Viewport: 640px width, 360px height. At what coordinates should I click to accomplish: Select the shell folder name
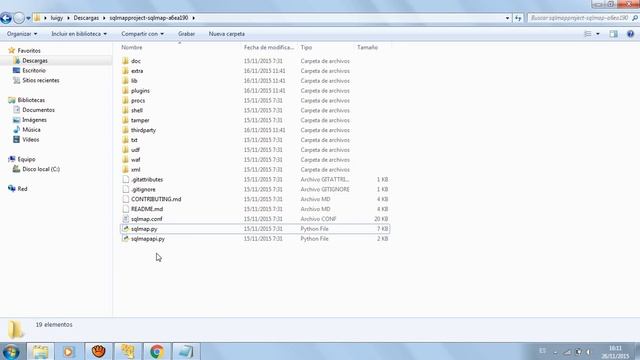(137, 110)
